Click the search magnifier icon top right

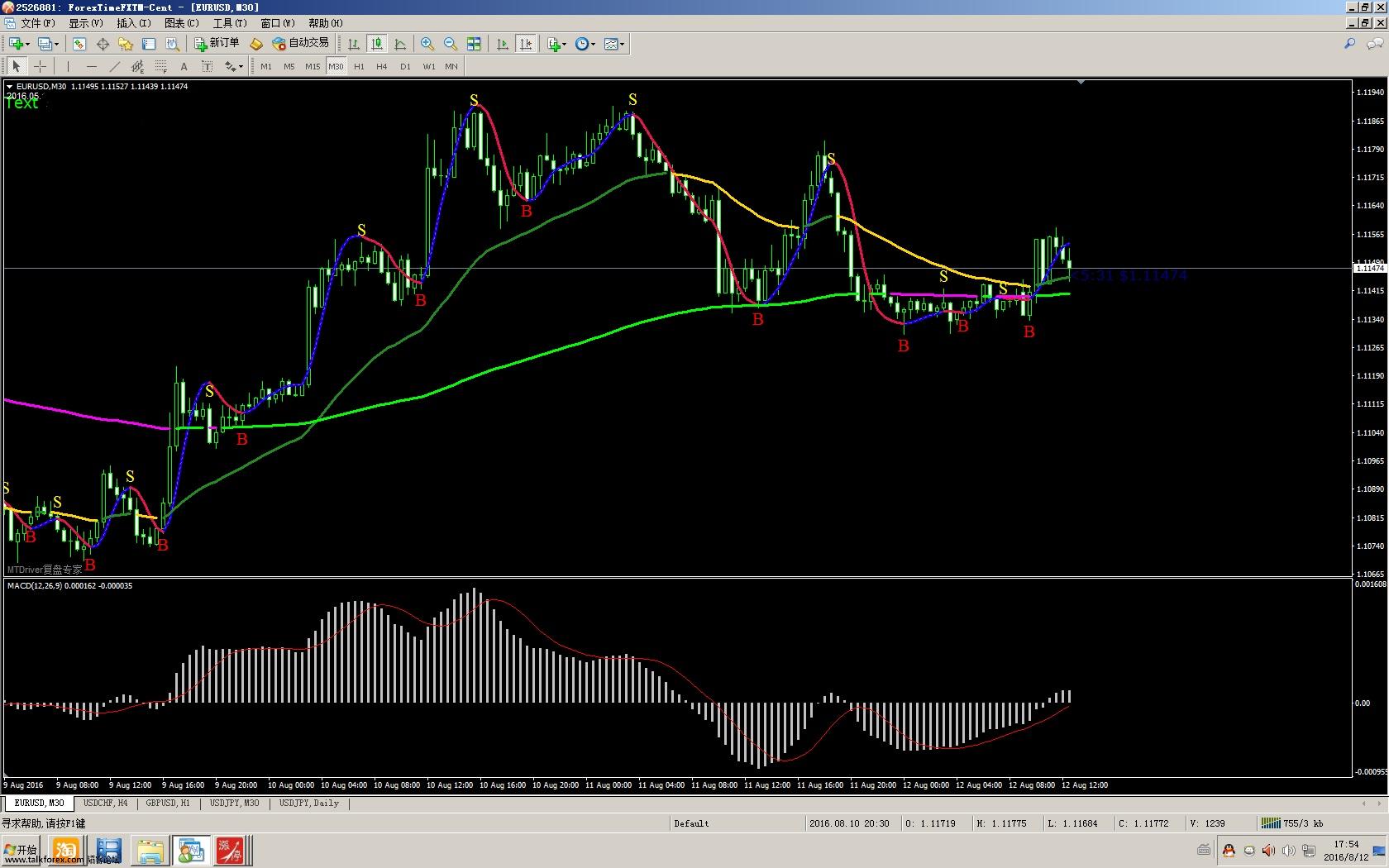pos(1350,44)
